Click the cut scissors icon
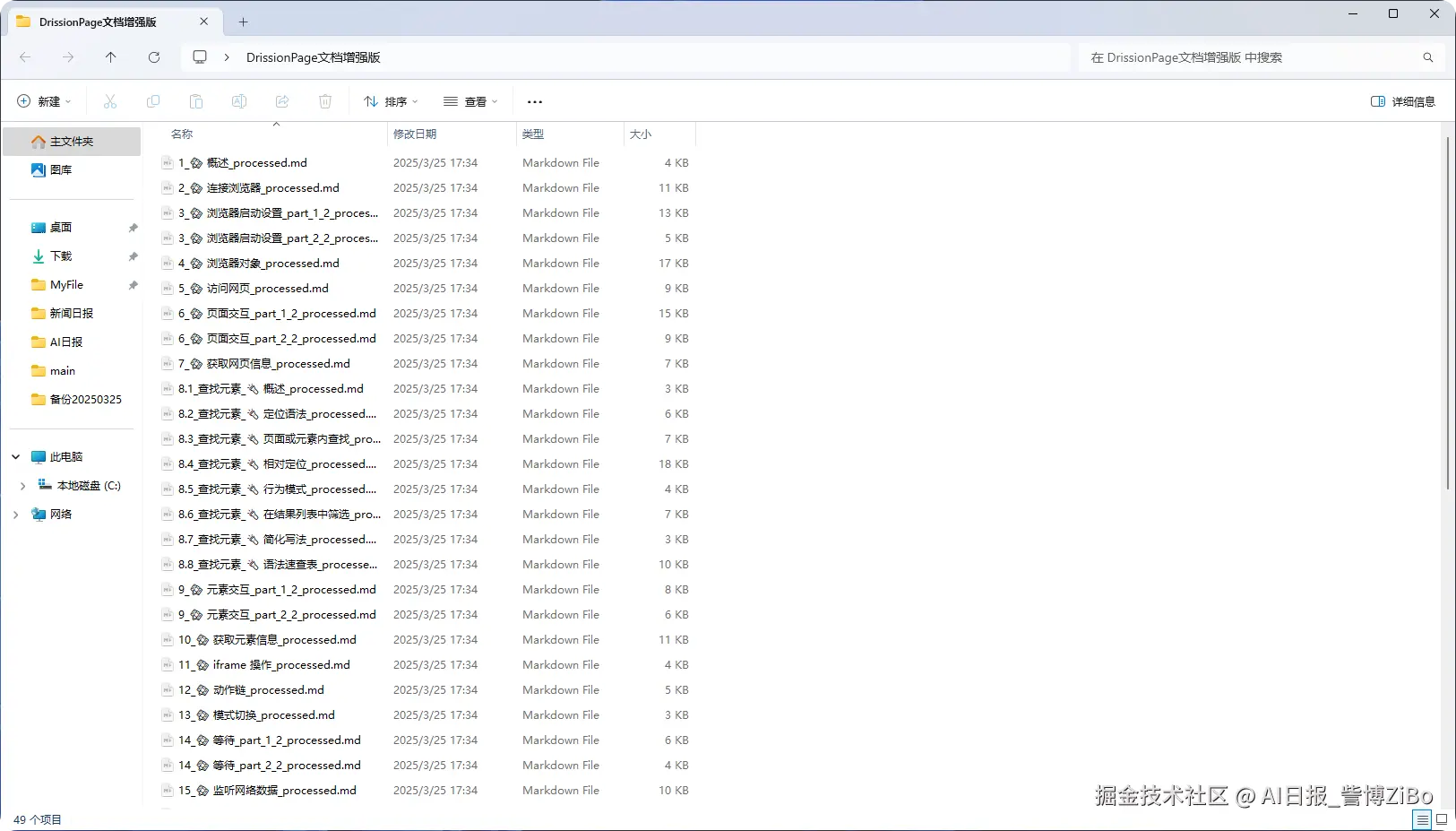The image size is (1456, 831). coord(110,101)
